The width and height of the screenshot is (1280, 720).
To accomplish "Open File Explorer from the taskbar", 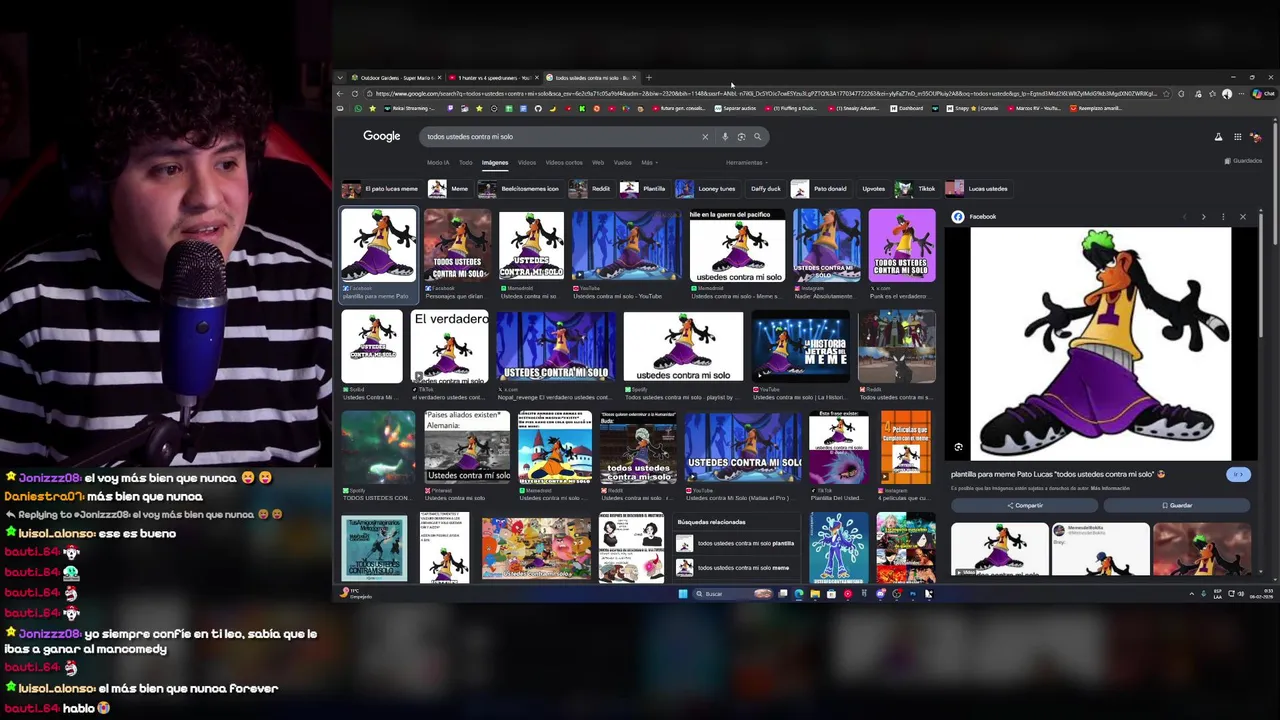I will tap(815, 594).
